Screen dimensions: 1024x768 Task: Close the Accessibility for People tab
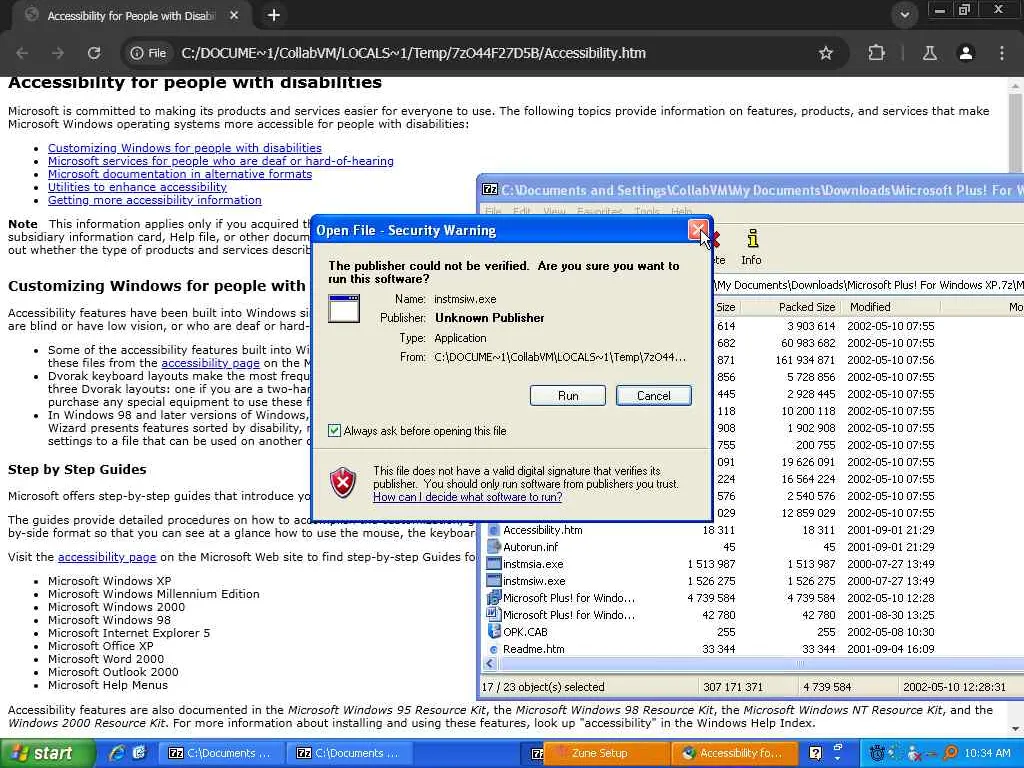234,15
